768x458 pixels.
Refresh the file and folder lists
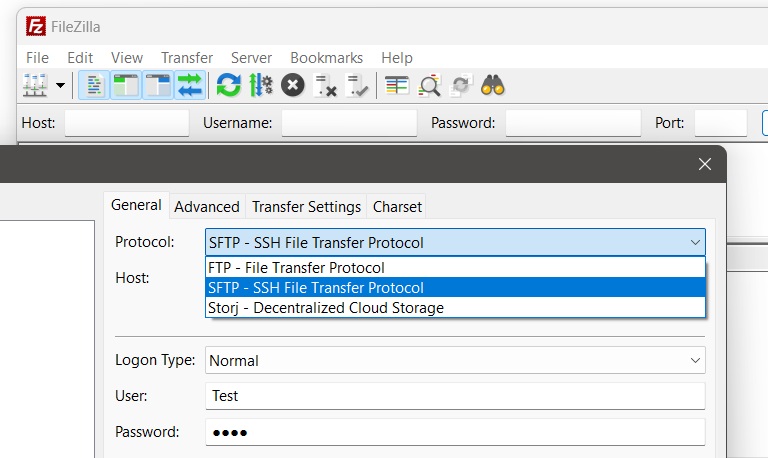click(x=229, y=86)
